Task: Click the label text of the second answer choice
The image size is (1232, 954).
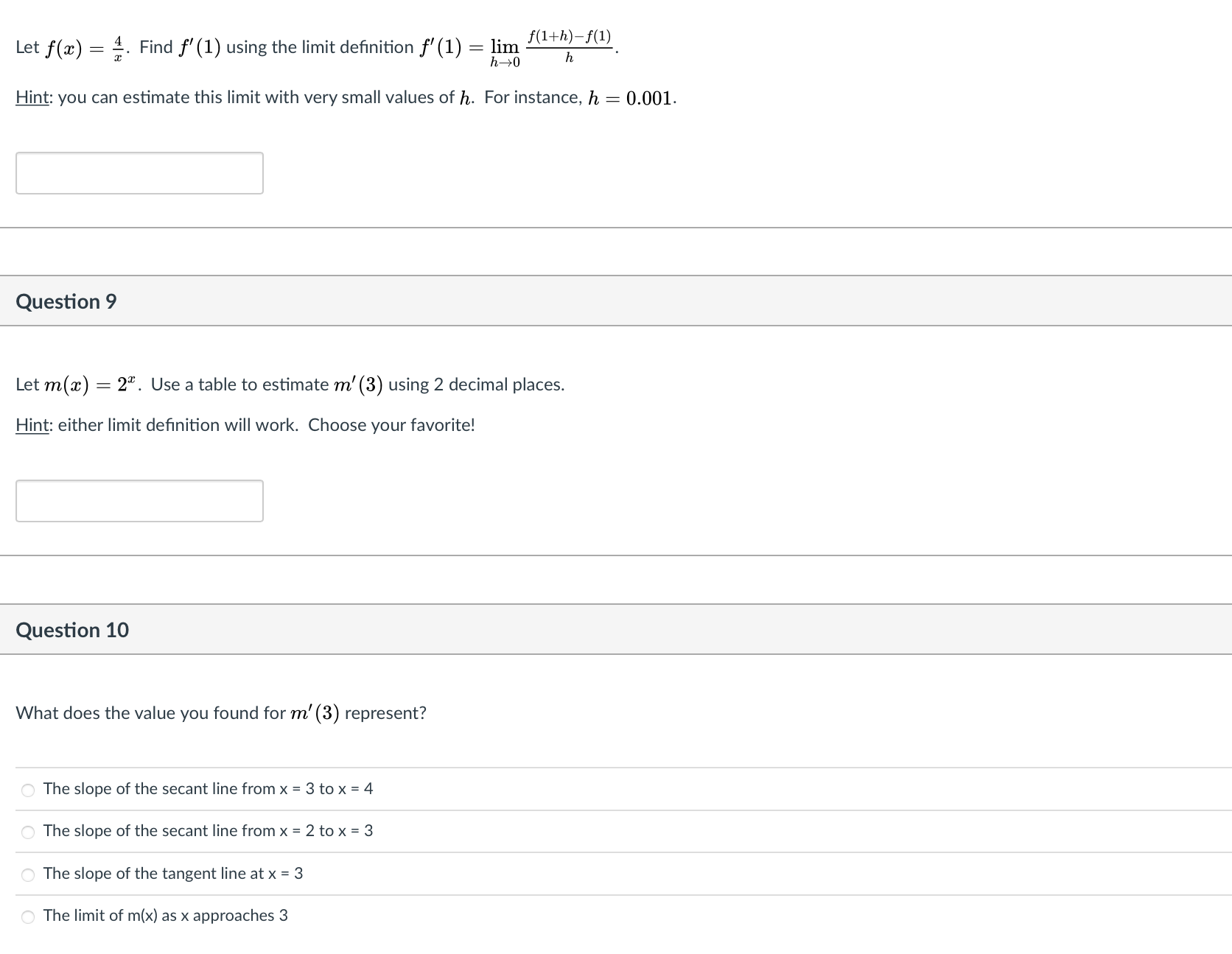Action: [209, 831]
